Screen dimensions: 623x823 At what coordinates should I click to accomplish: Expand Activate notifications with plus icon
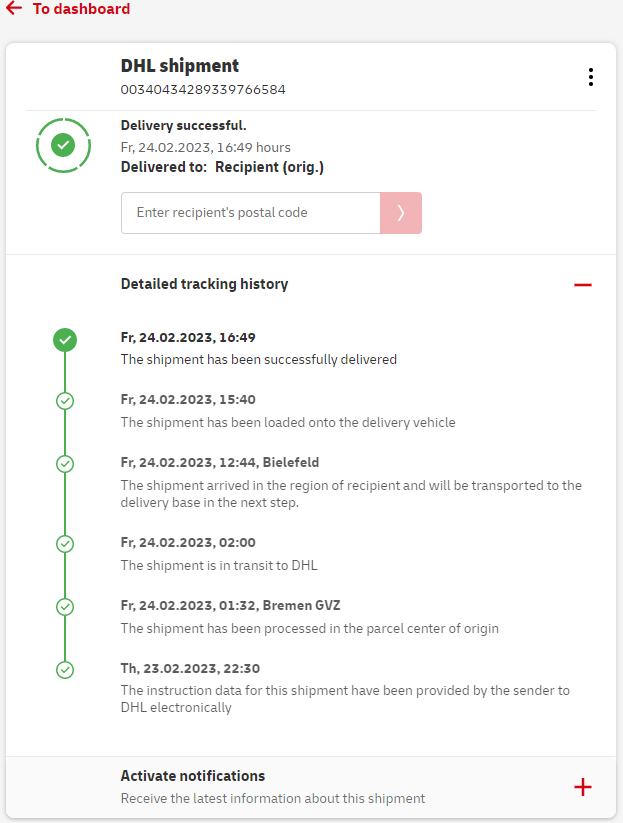583,787
